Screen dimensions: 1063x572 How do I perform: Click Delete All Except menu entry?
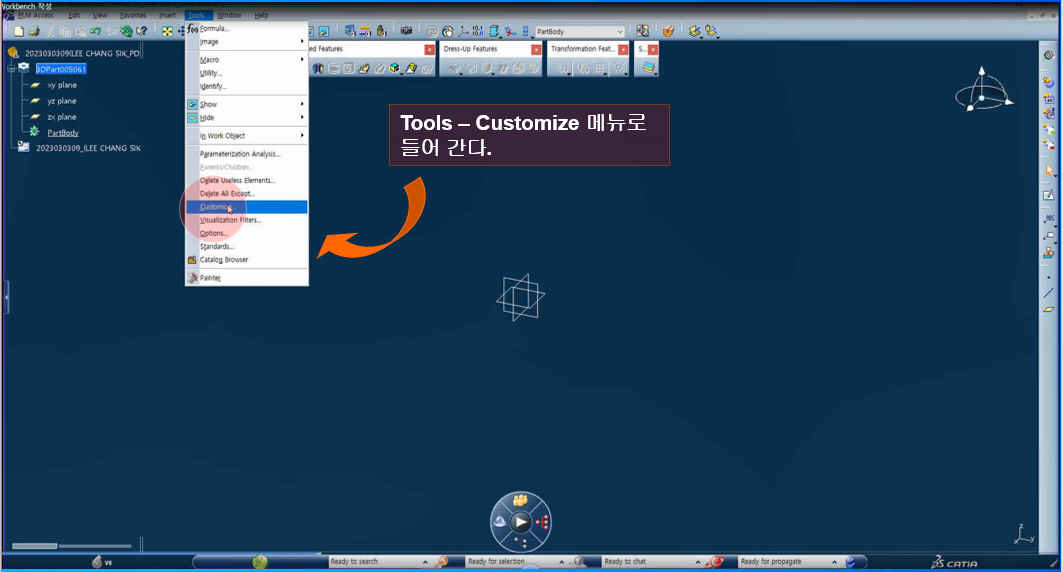(x=247, y=194)
